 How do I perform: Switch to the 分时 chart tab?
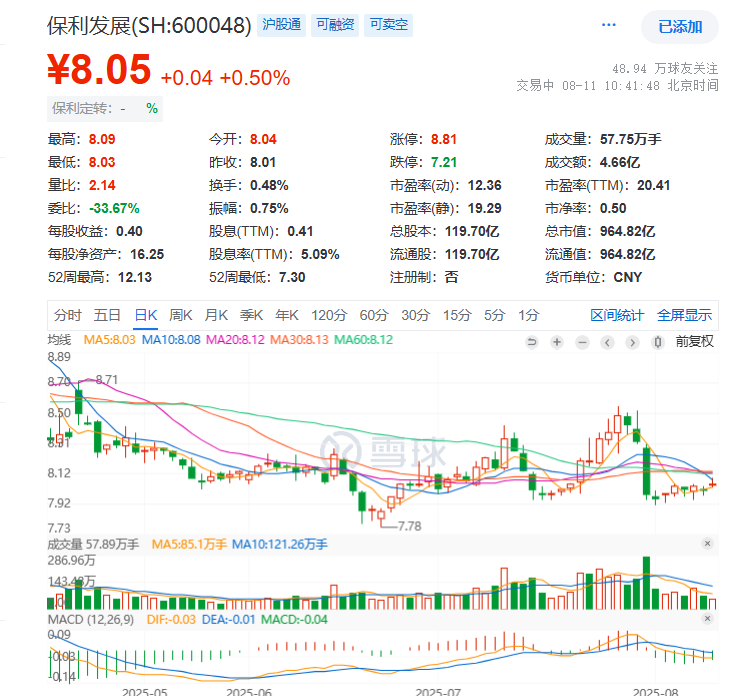[68, 315]
